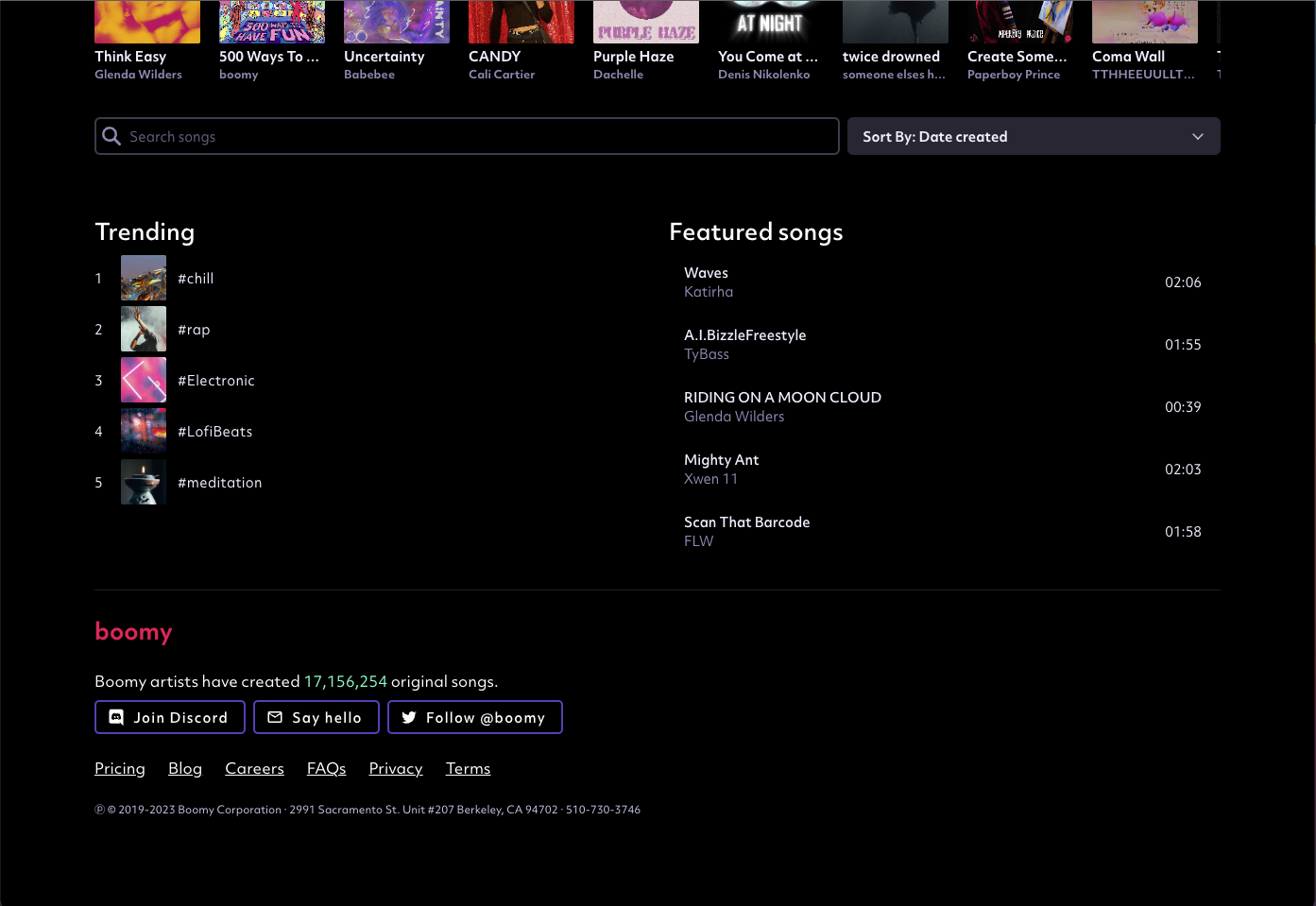Open the Pricing footer link
Image resolution: width=1316 pixels, height=906 pixels.
(120, 768)
